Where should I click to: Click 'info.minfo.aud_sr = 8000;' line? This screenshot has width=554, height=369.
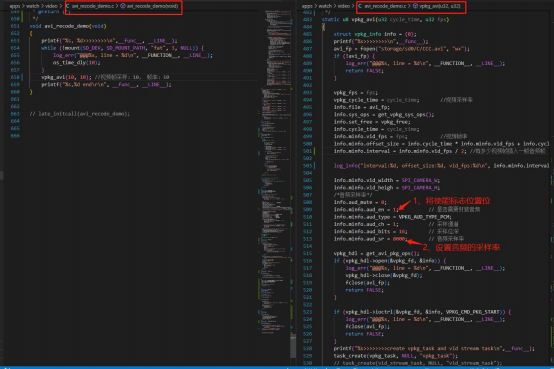370,239
